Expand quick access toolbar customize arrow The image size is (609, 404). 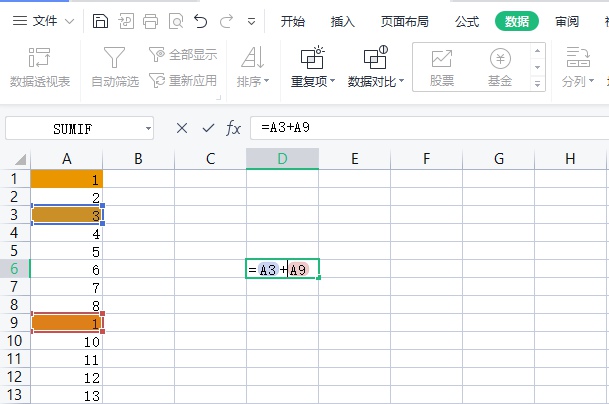(x=251, y=21)
